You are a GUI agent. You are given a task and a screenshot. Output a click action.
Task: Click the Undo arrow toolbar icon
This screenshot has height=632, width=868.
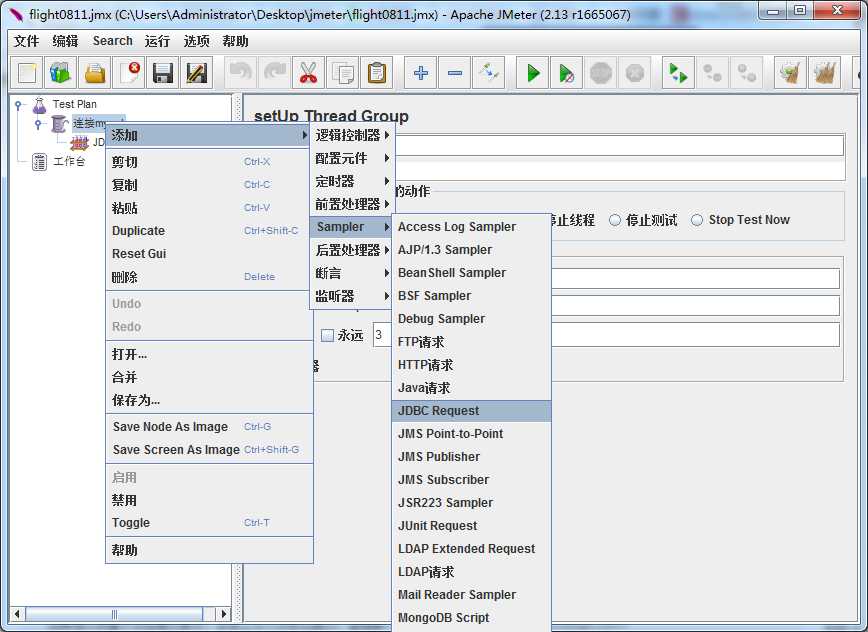coord(241,73)
